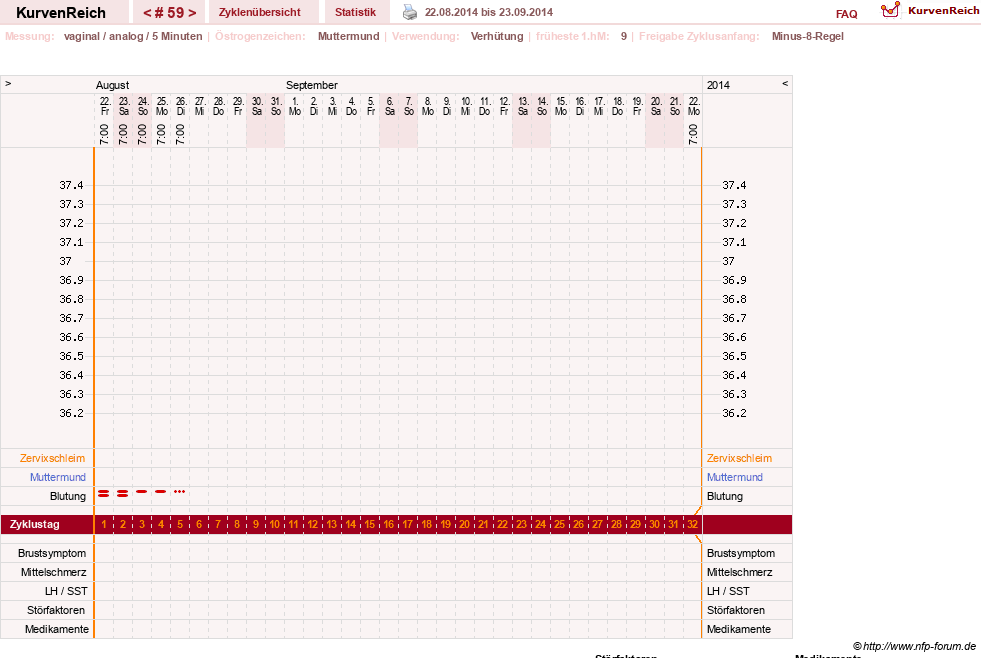Click the 7:00 time under 22. Mo September
The width and height of the screenshot is (981, 658).
(693, 134)
